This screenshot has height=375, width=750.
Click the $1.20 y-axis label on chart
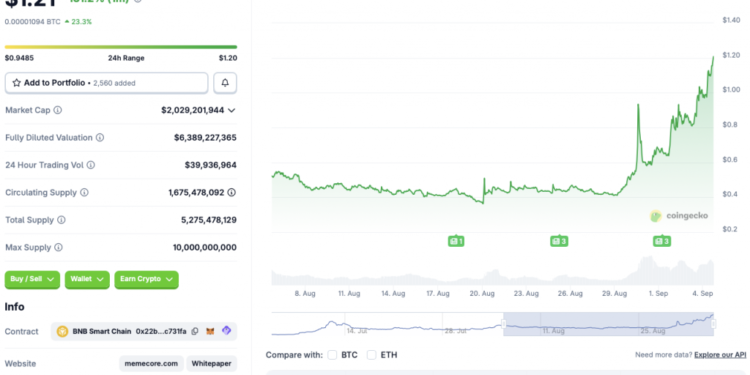point(732,55)
